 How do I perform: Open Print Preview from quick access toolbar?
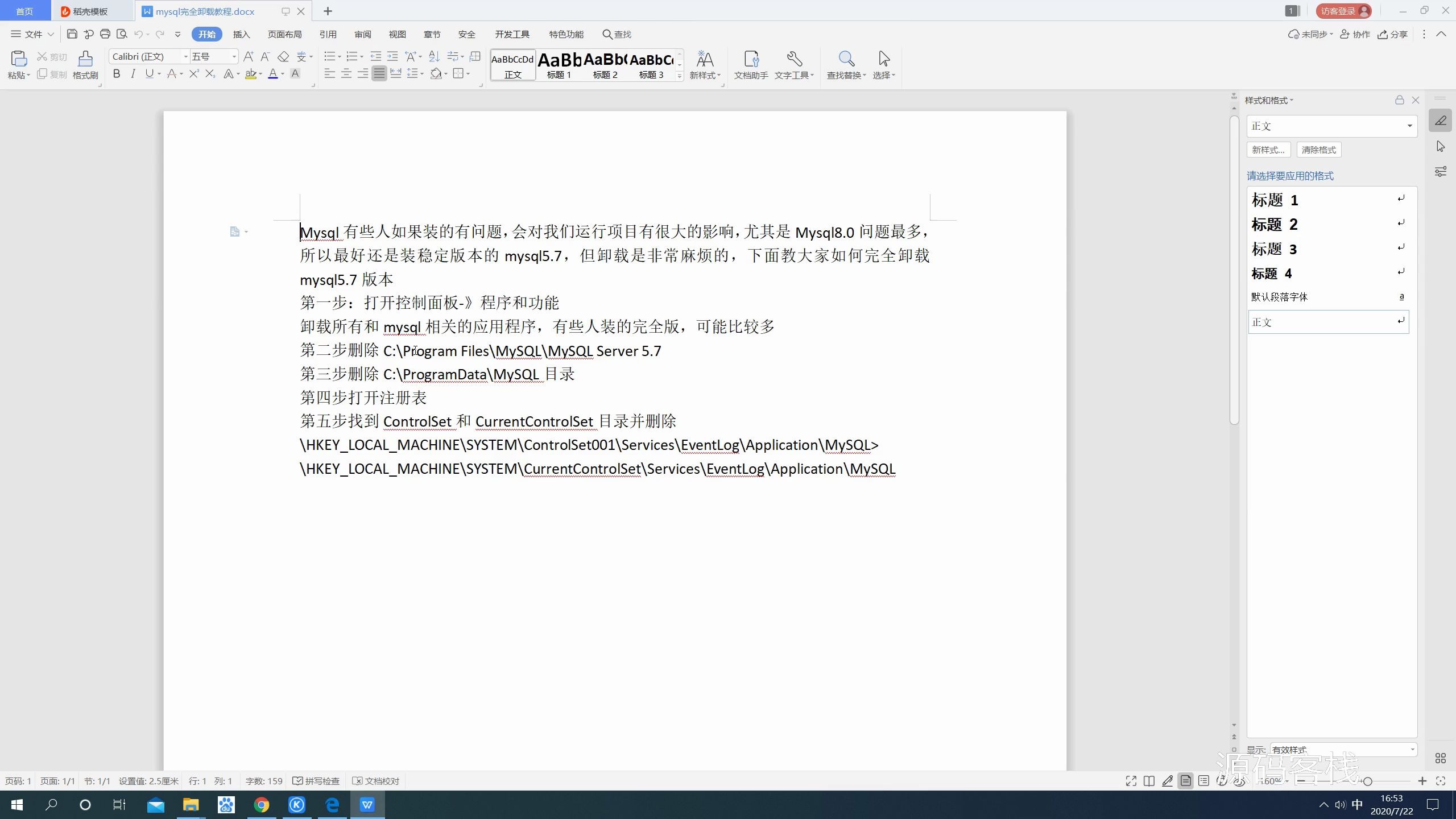(121, 34)
